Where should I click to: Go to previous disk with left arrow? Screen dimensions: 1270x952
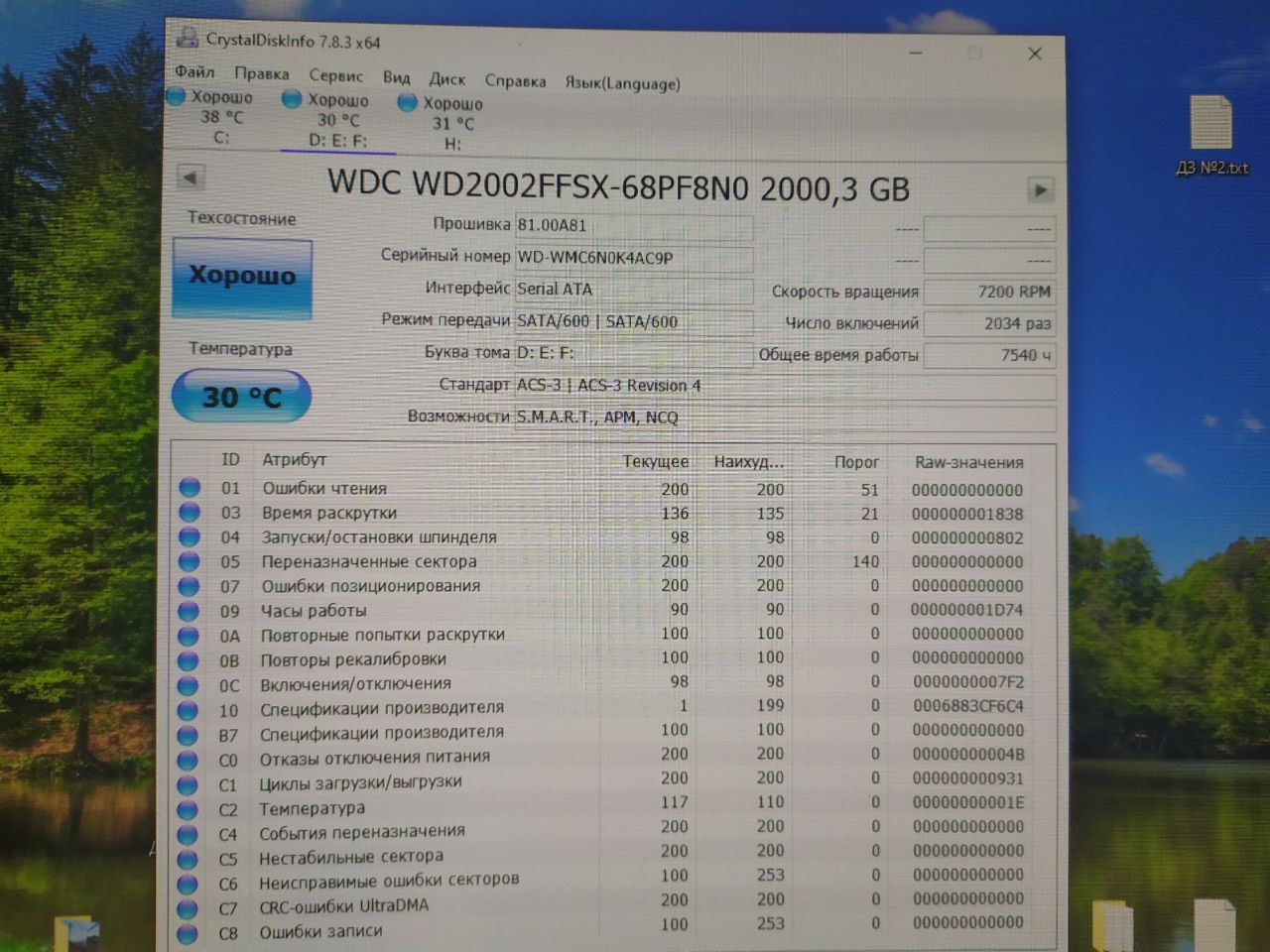point(190,177)
